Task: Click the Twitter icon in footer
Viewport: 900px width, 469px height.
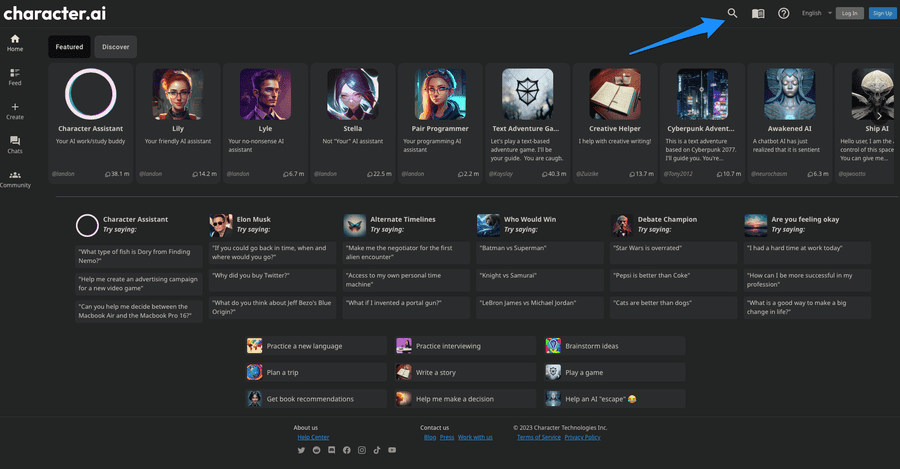Action: tap(301, 450)
